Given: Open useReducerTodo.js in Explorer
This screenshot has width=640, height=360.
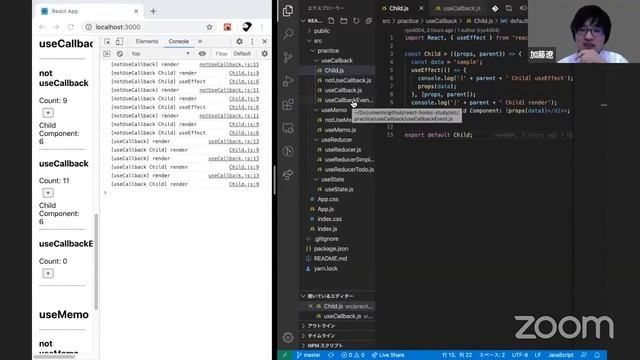Looking at the screenshot, I should coord(349,169).
